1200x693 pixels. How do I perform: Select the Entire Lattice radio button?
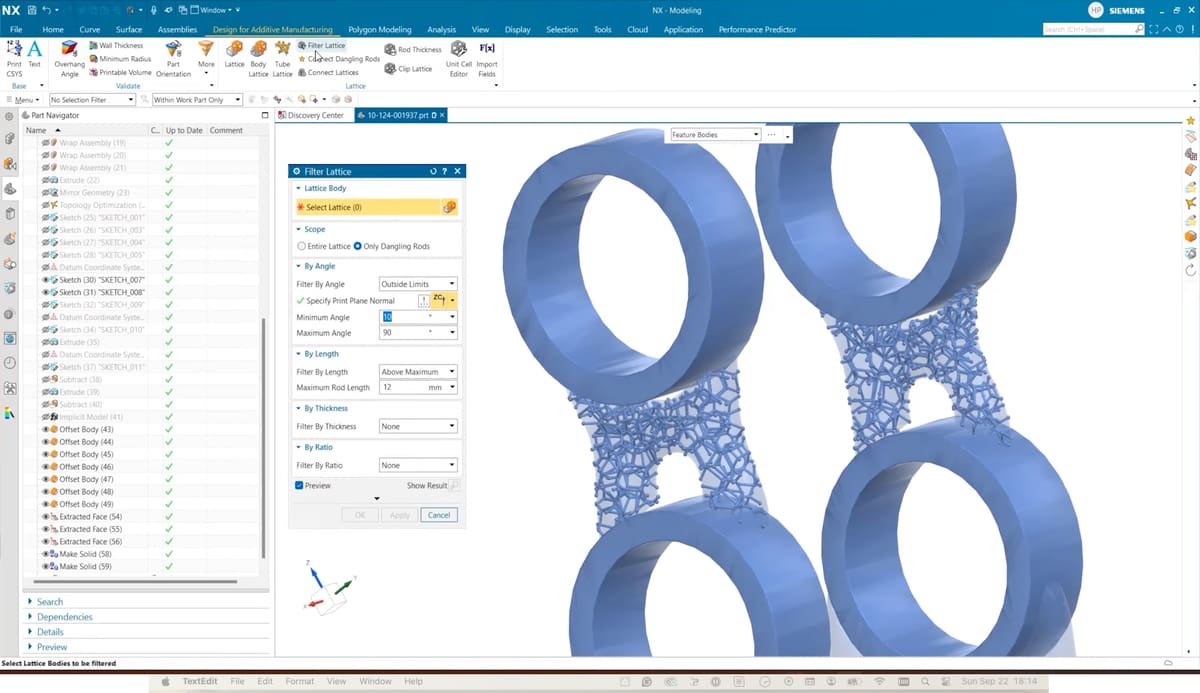[x=302, y=246]
